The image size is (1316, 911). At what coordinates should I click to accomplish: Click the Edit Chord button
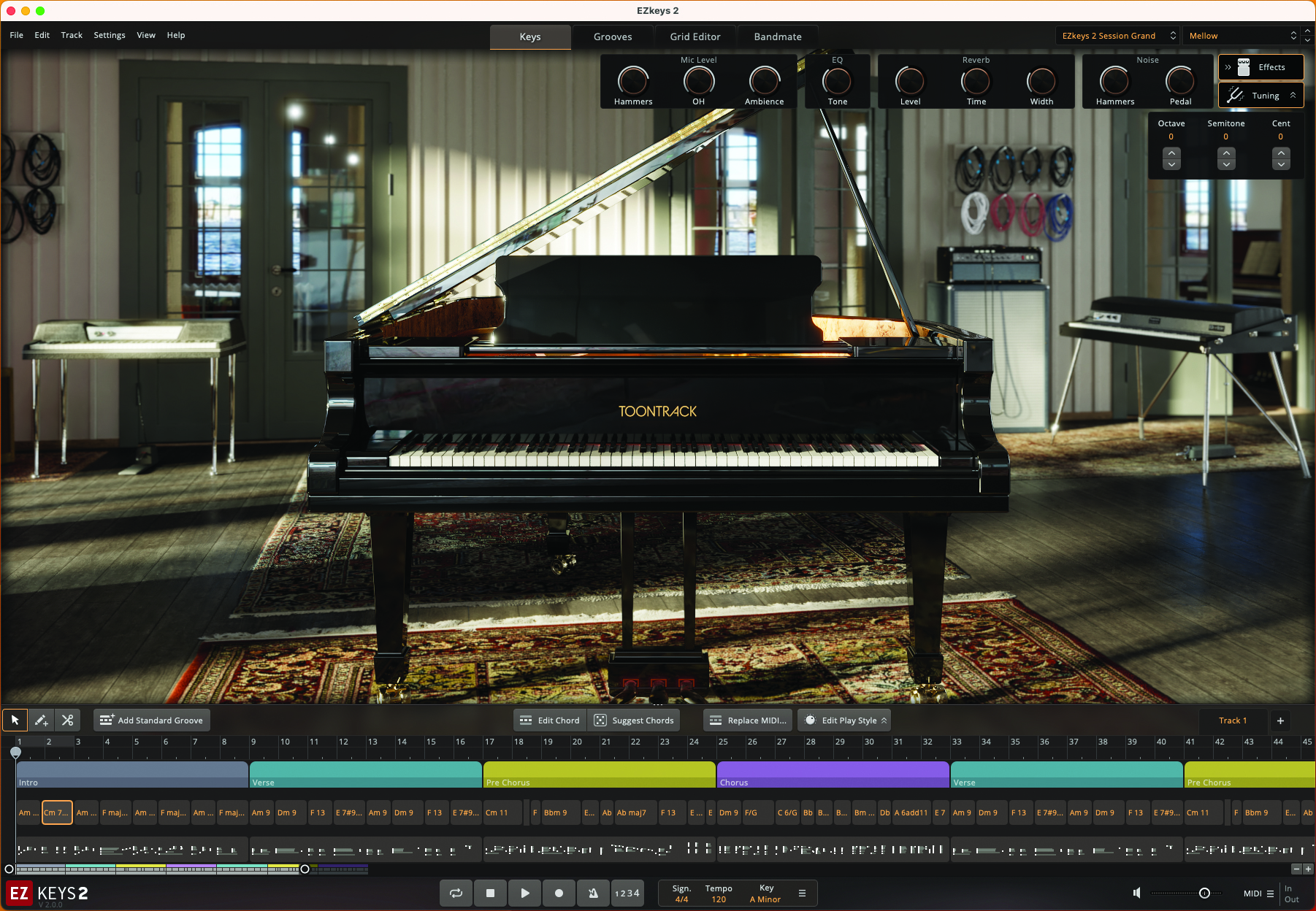[x=550, y=720]
